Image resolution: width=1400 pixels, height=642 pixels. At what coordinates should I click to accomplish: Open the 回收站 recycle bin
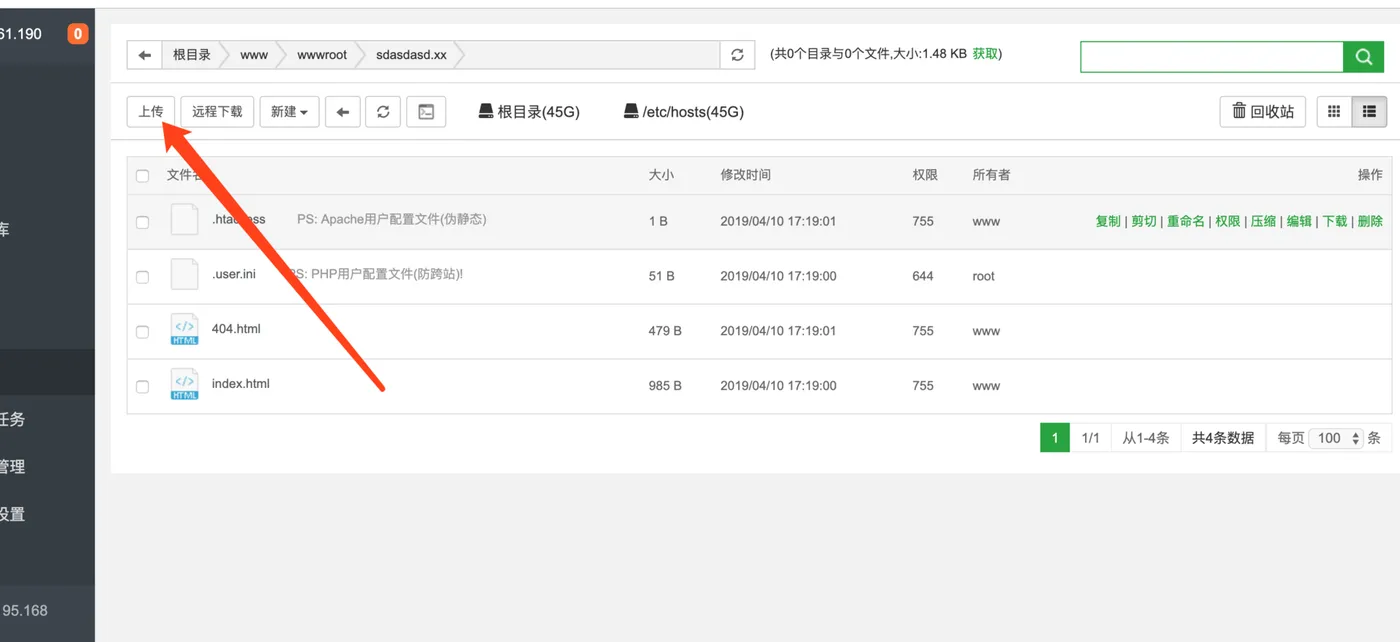1263,112
